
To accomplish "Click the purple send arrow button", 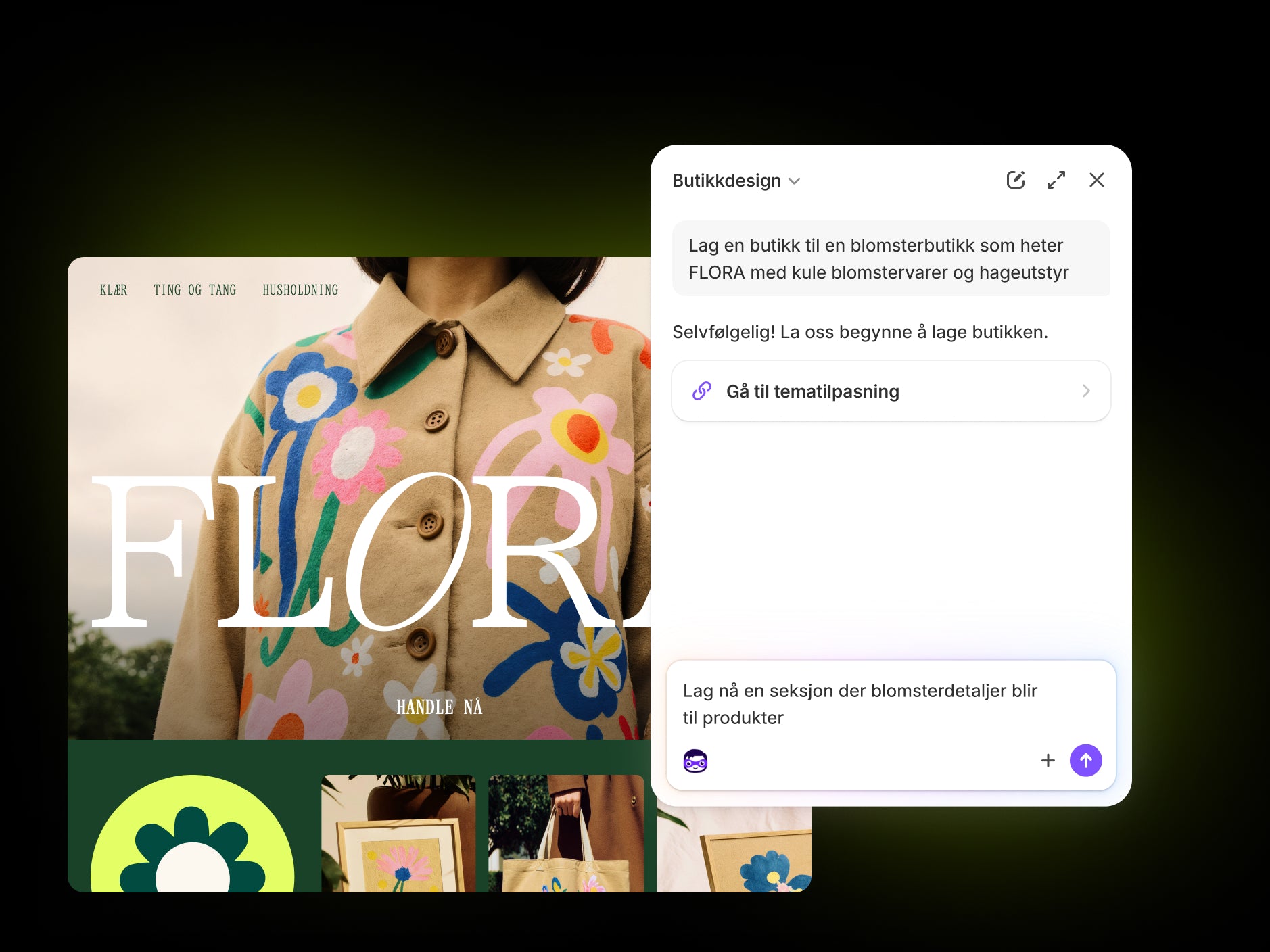I will (x=1086, y=761).
